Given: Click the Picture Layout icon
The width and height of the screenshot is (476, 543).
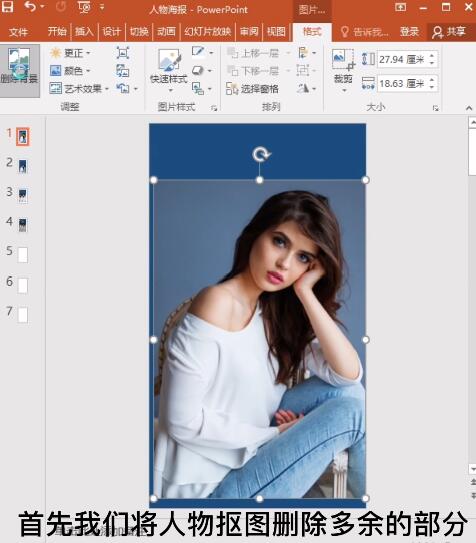Looking at the screenshot, I should pos(198,89).
